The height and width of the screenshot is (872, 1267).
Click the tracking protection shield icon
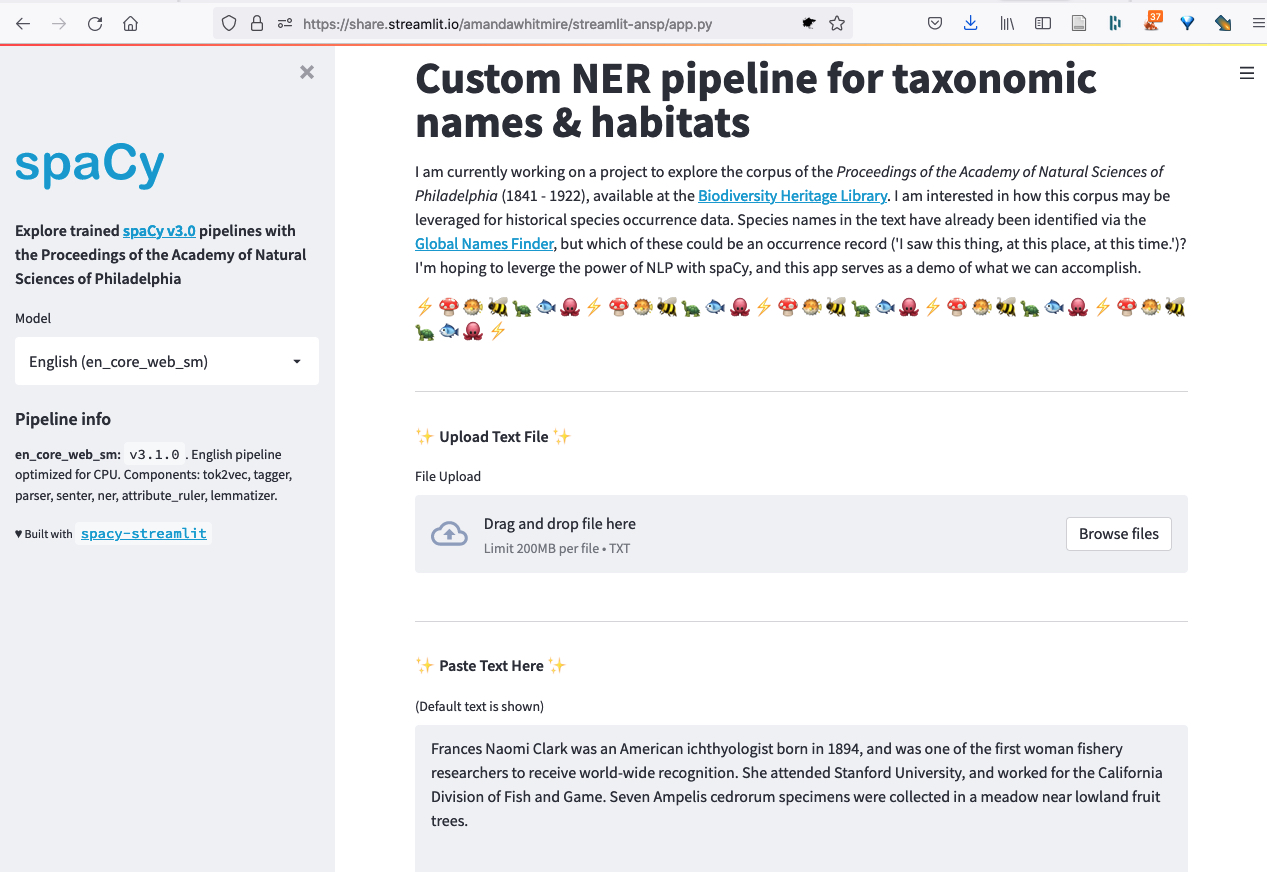229,23
